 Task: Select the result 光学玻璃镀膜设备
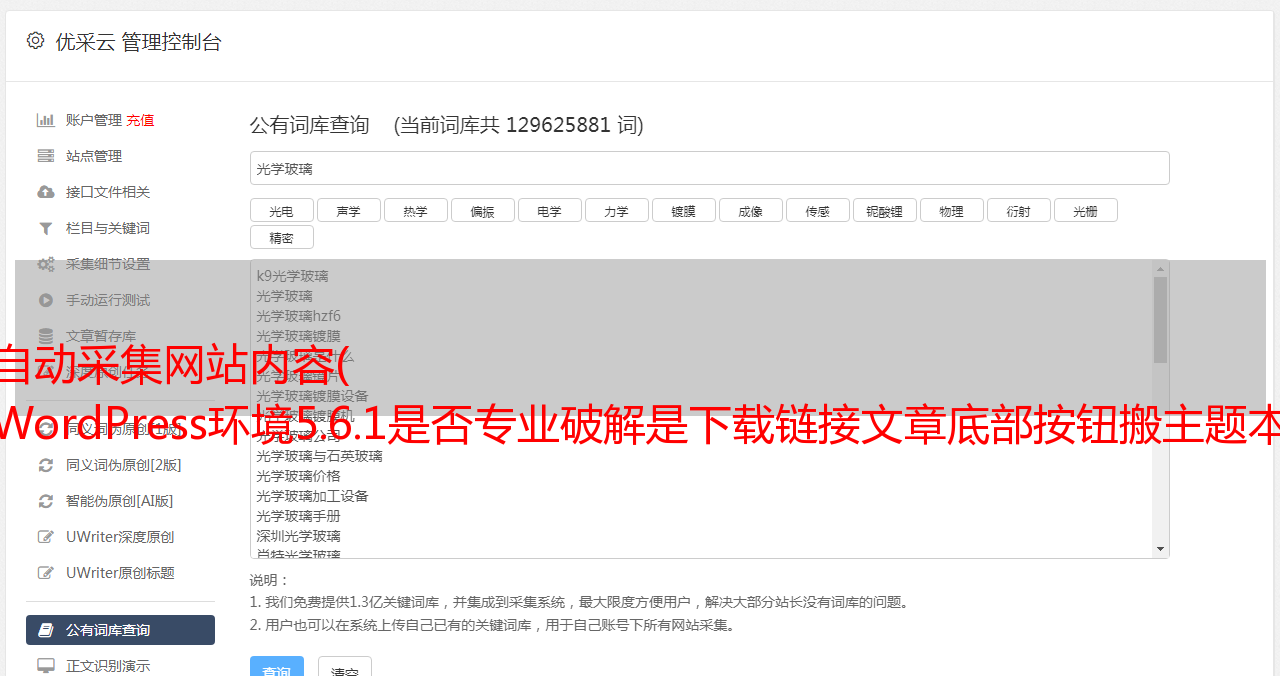312,396
